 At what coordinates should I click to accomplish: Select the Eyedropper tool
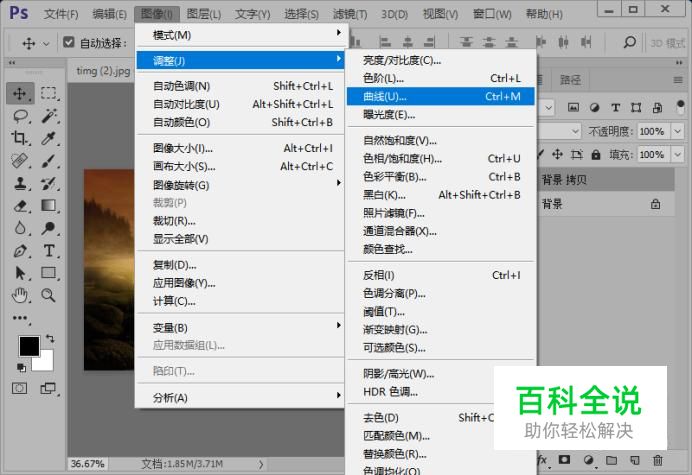click(49, 139)
